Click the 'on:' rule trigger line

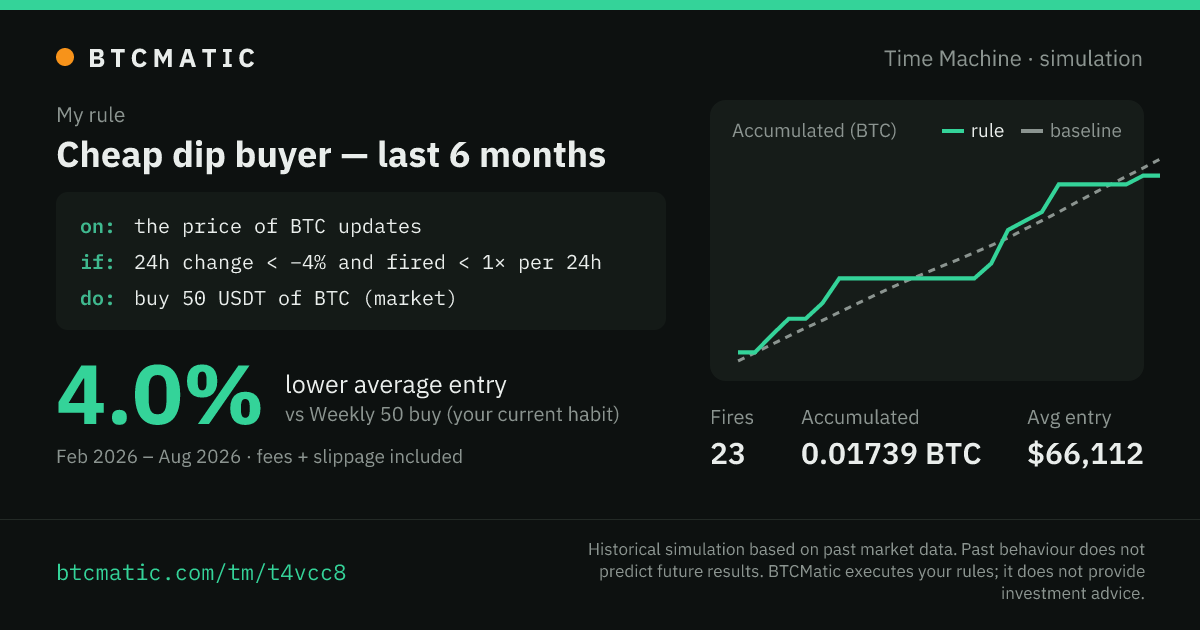click(251, 227)
